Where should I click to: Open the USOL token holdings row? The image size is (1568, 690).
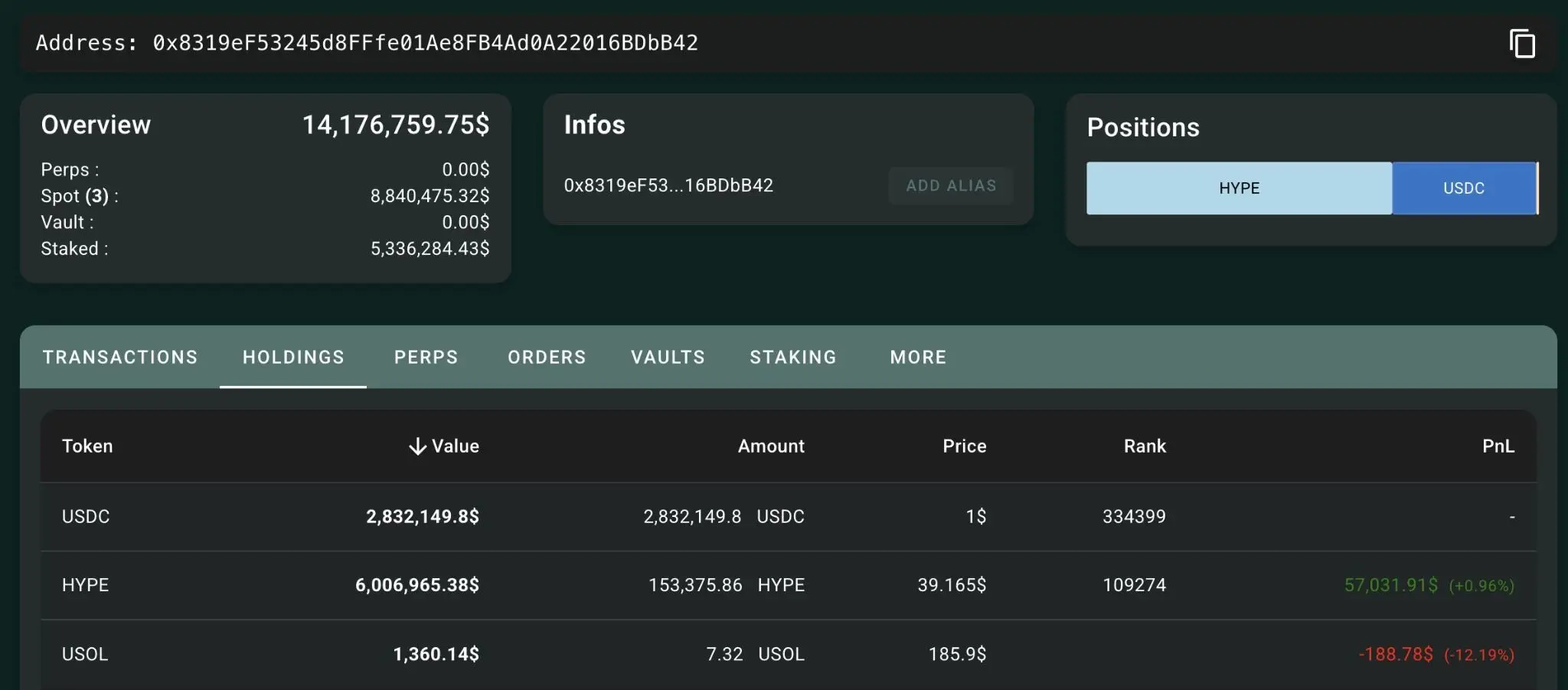pyautogui.click(x=84, y=654)
